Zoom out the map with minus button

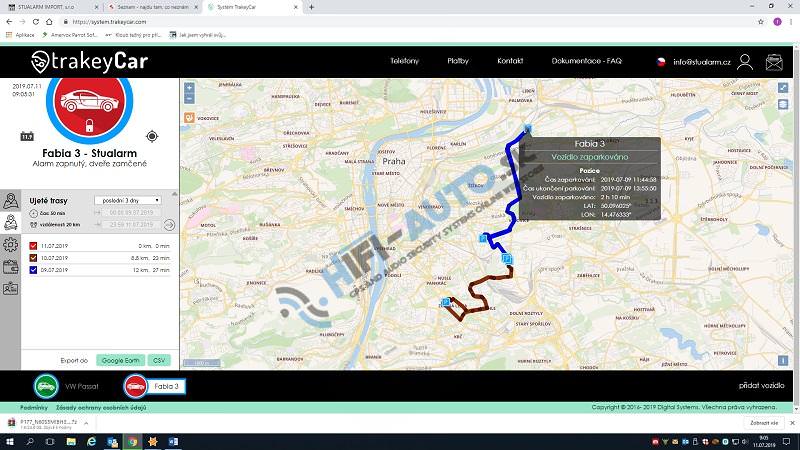point(189,98)
